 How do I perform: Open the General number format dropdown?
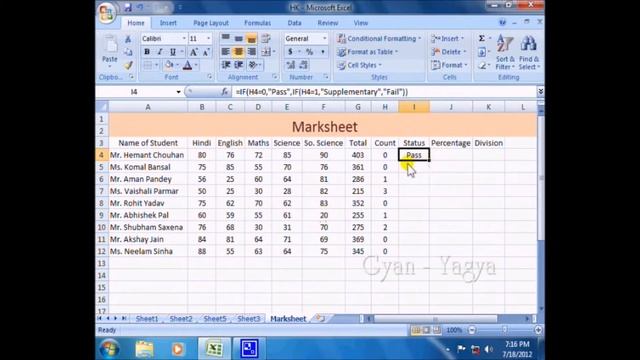point(324,38)
